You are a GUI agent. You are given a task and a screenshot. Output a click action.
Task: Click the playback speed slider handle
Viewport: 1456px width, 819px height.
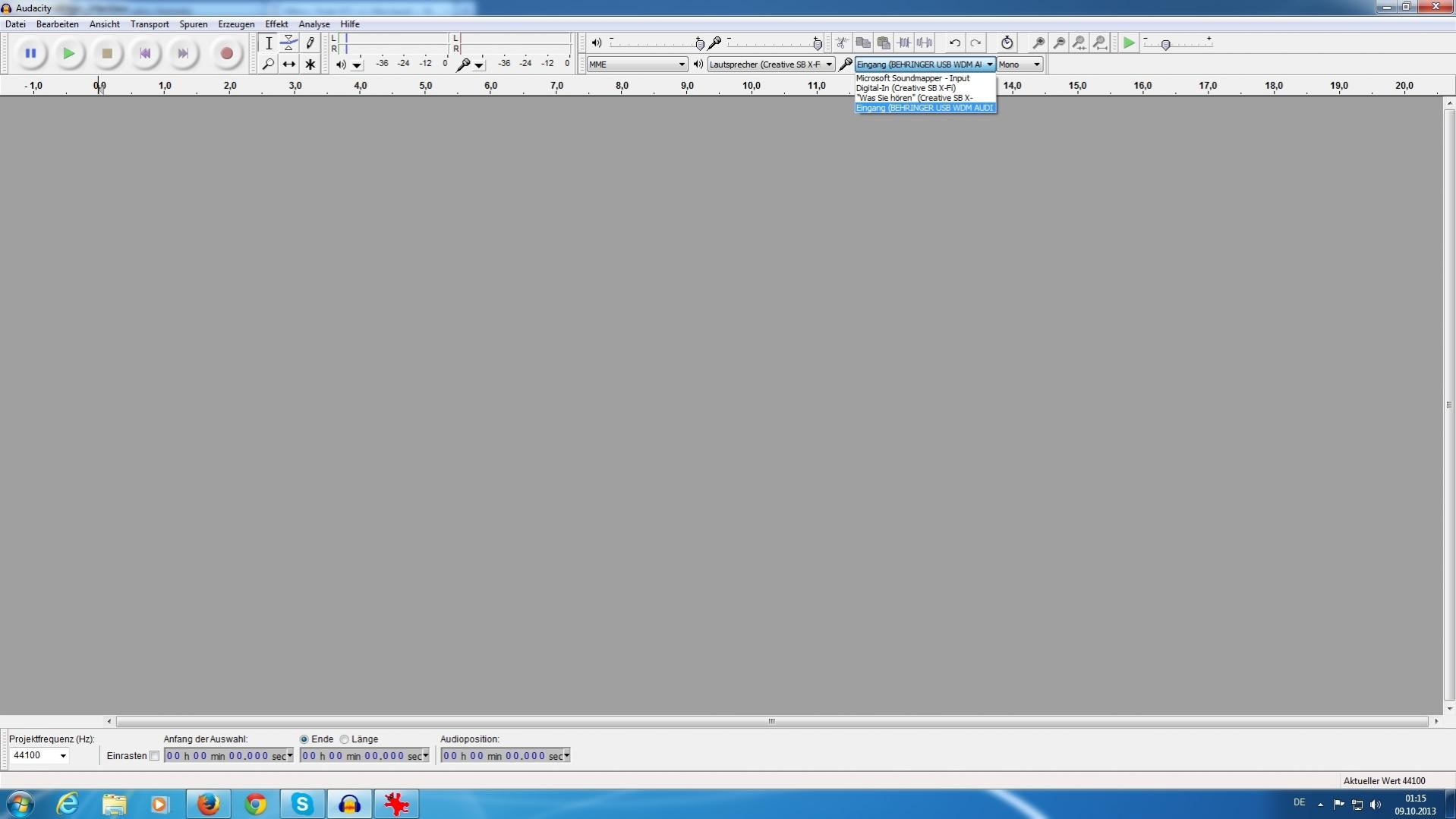[x=1166, y=45]
